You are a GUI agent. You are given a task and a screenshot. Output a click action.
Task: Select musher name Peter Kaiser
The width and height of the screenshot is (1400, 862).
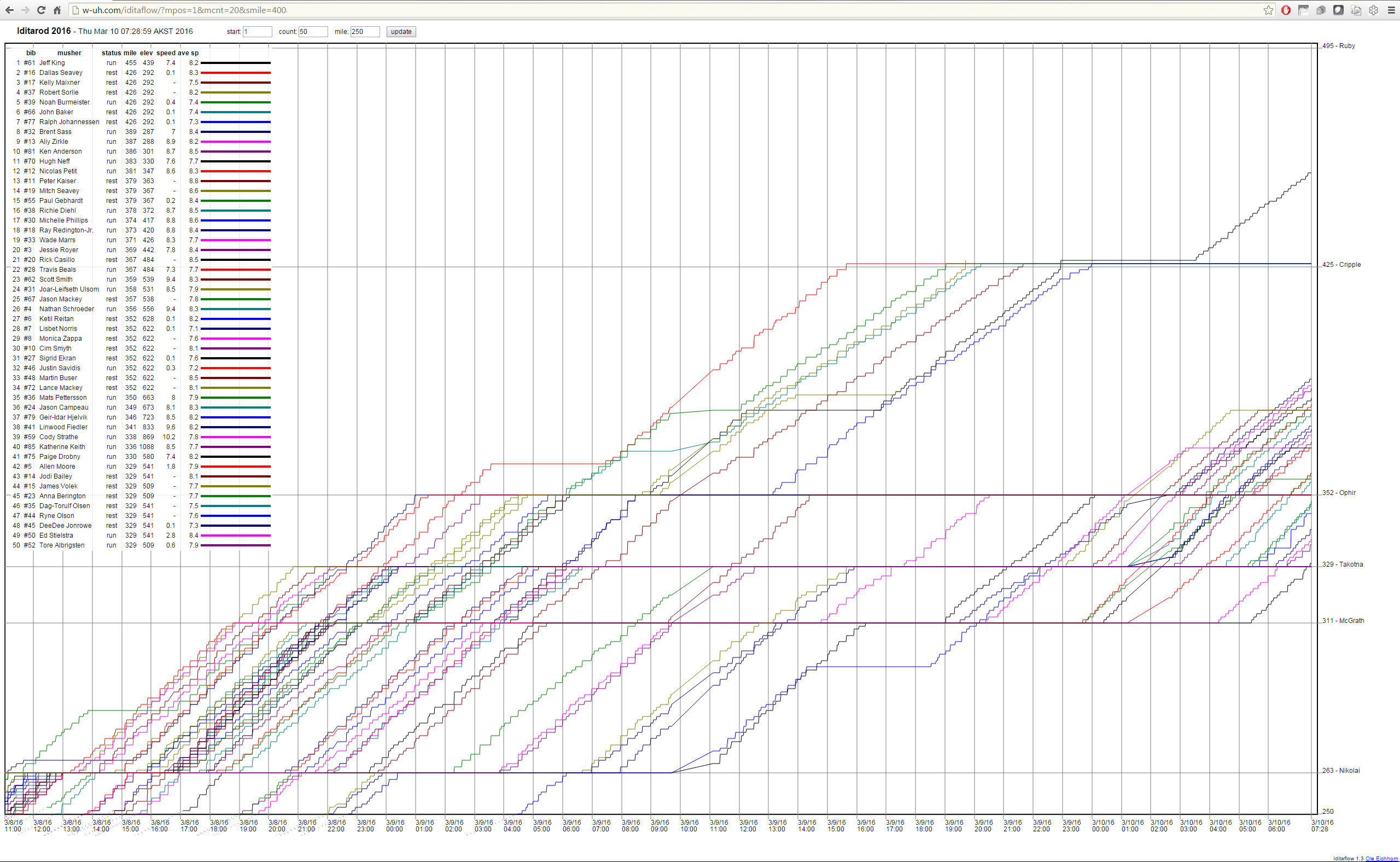[x=57, y=180]
